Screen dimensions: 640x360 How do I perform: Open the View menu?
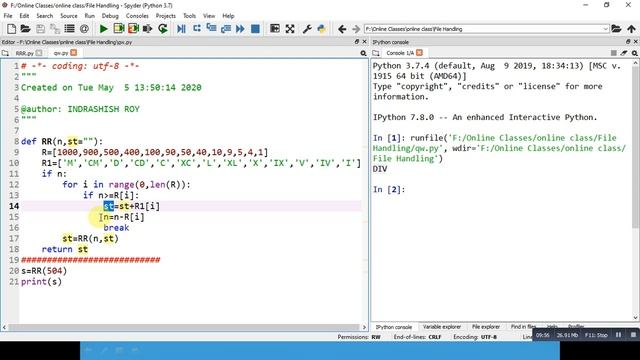pyautogui.click(x=209, y=16)
